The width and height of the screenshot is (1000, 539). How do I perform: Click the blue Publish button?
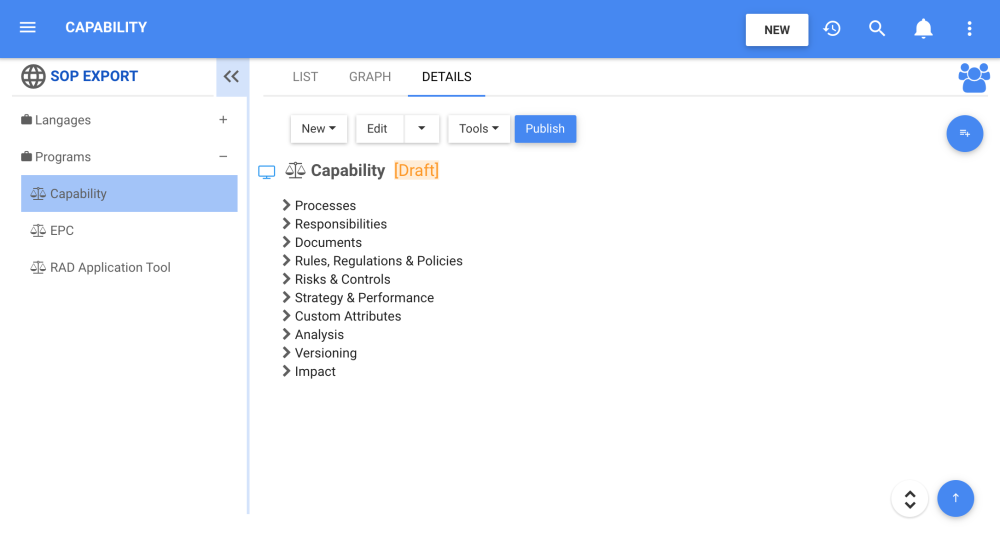coord(545,129)
